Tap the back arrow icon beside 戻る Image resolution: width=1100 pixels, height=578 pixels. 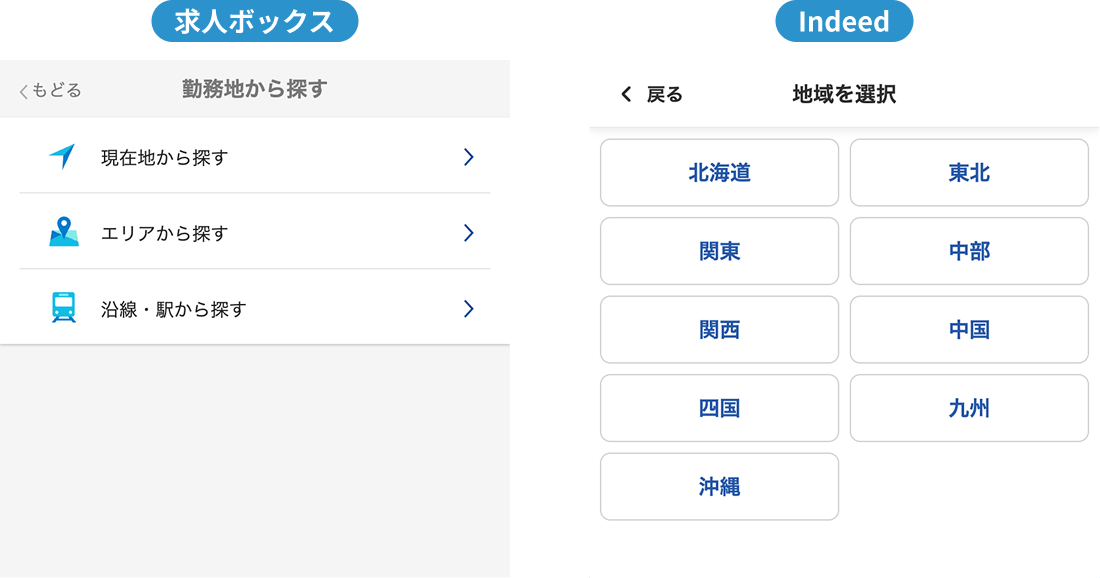tap(626, 94)
